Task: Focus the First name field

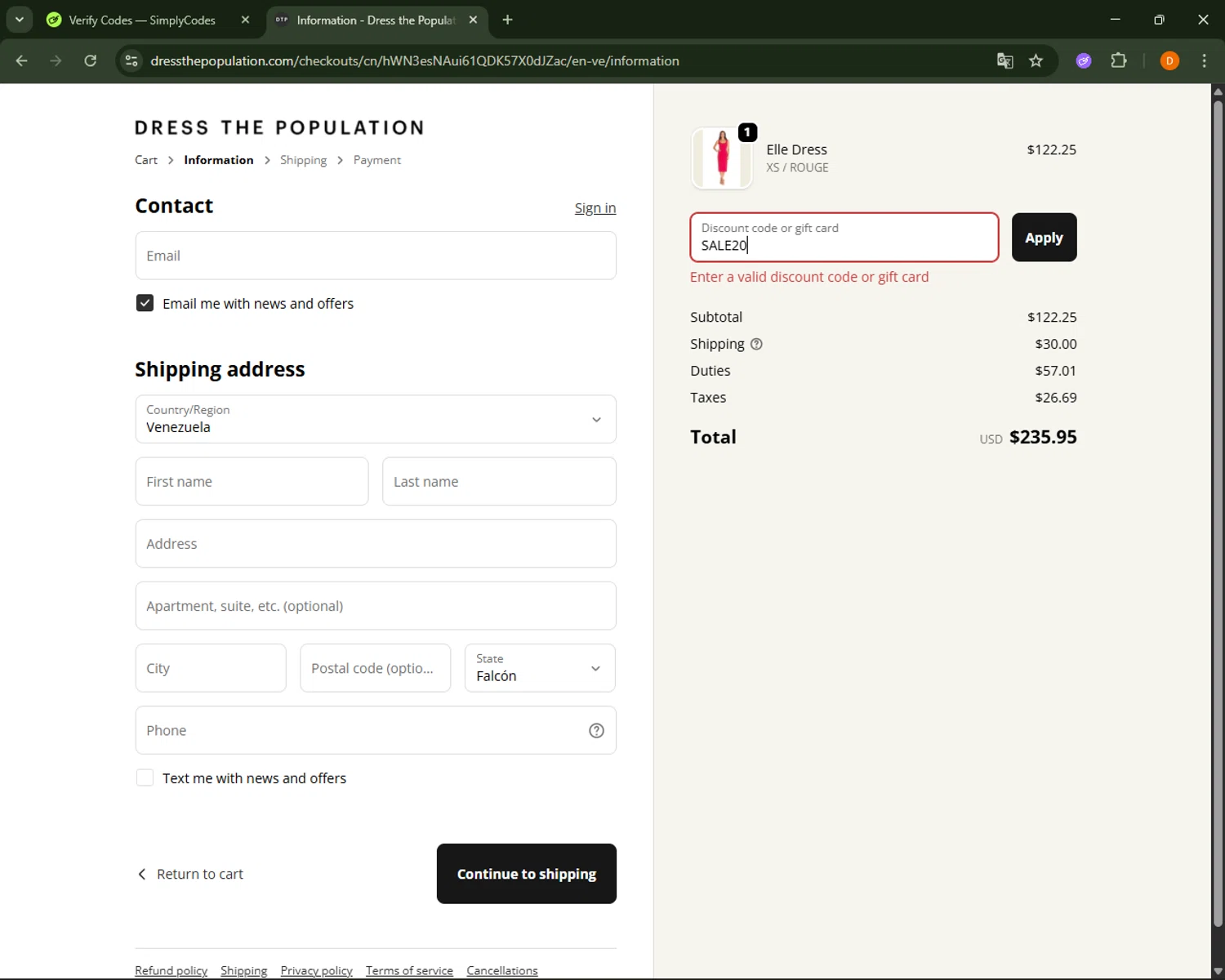Action: (x=252, y=481)
